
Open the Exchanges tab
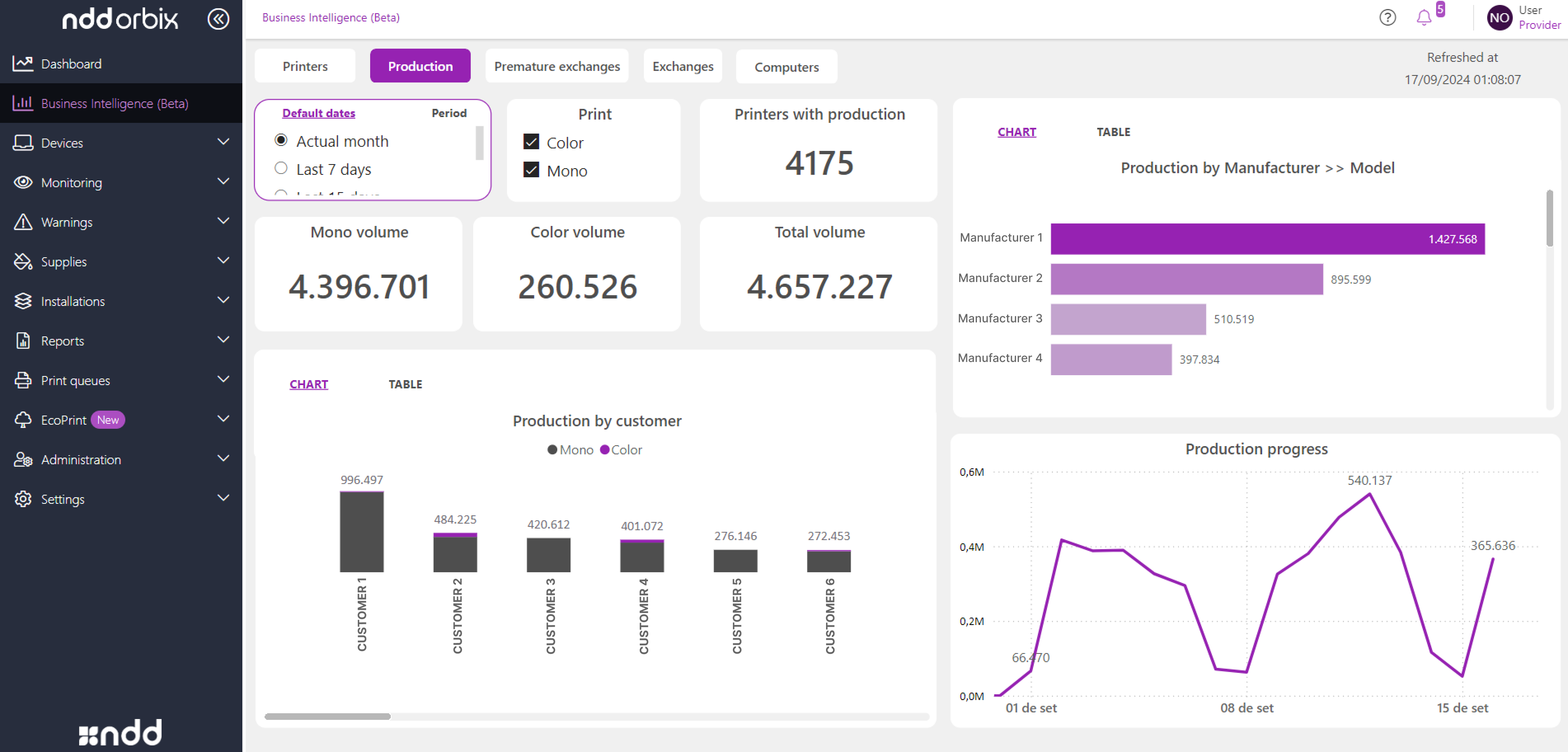(682, 66)
